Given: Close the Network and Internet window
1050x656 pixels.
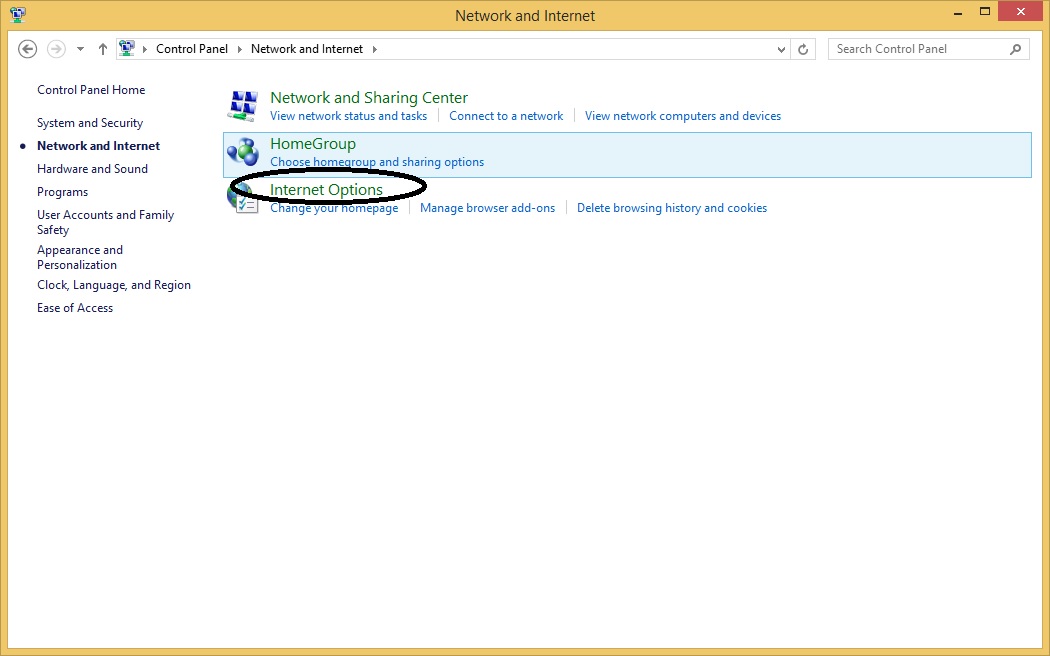Looking at the screenshot, I should 1021,11.
